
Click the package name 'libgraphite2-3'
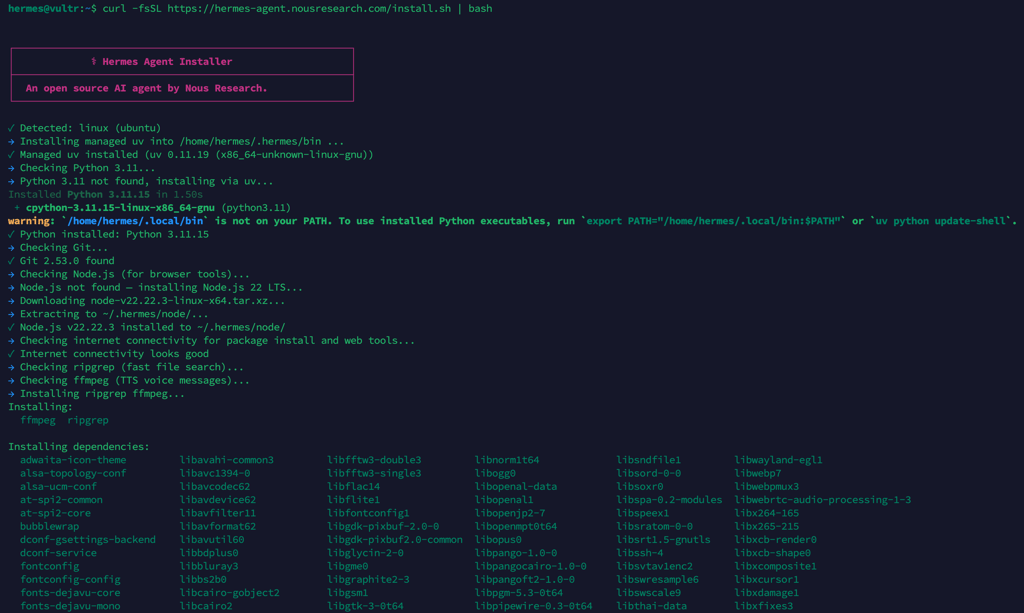tap(368, 579)
